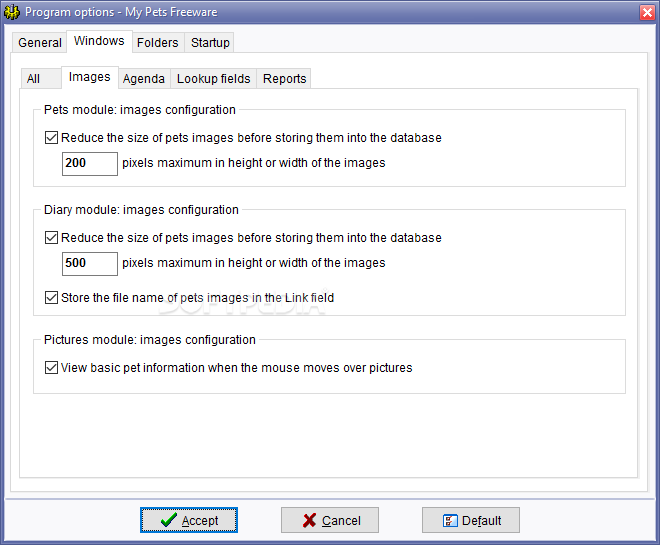Open the Startup tab
The height and width of the screenshot is (545, 660).
pos(210,43)
